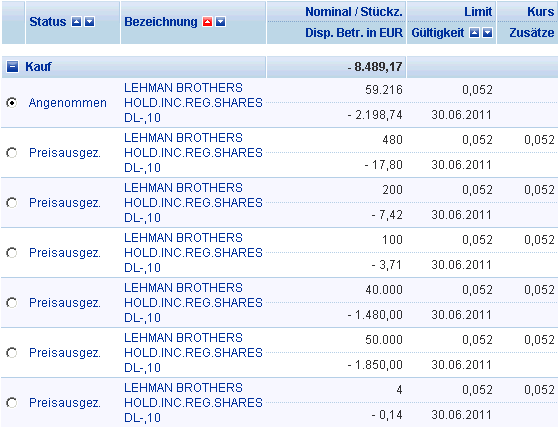Click the Kauf group label

[38, 67]
